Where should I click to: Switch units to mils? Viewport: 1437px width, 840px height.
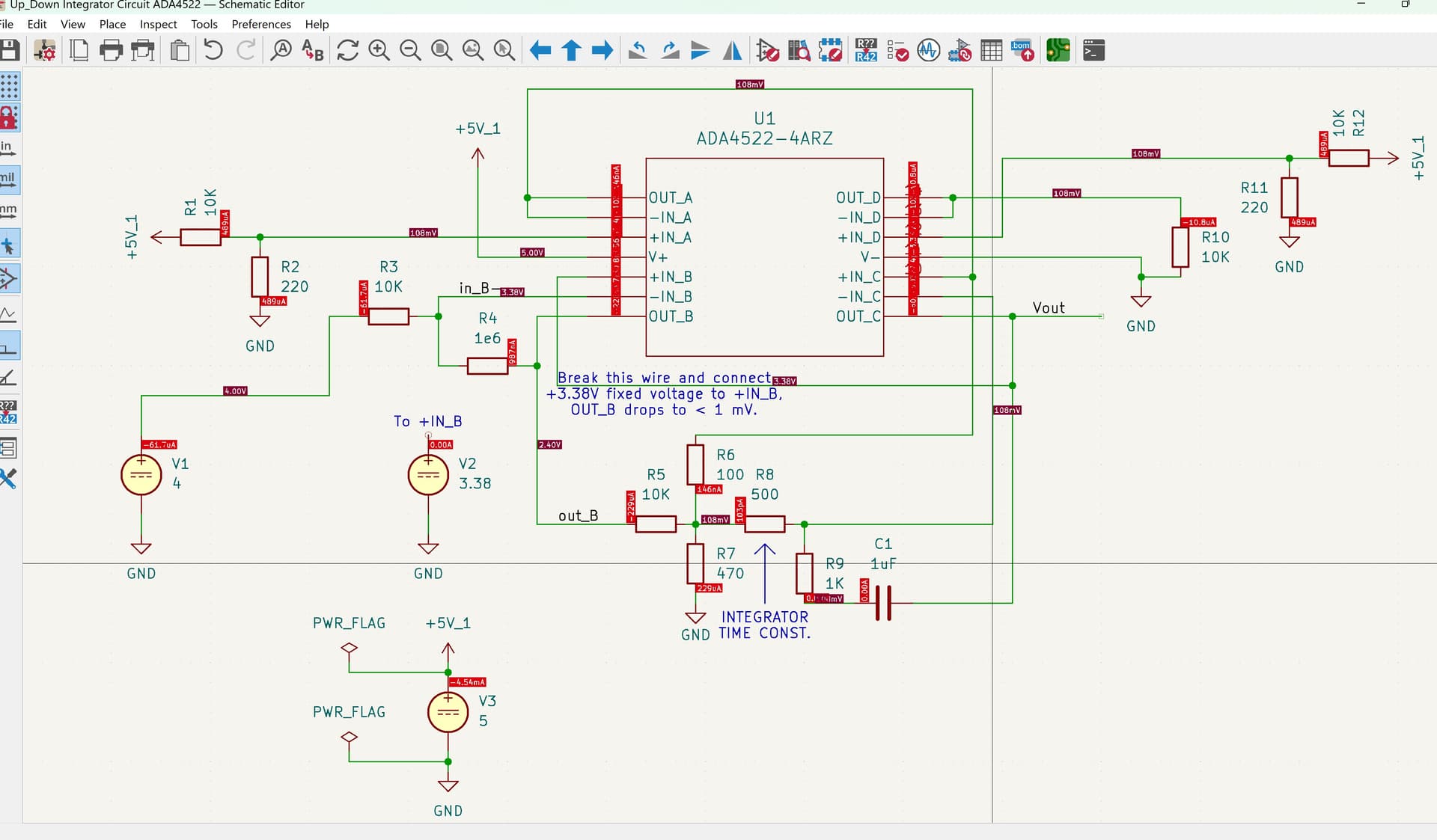click(10, 179)
